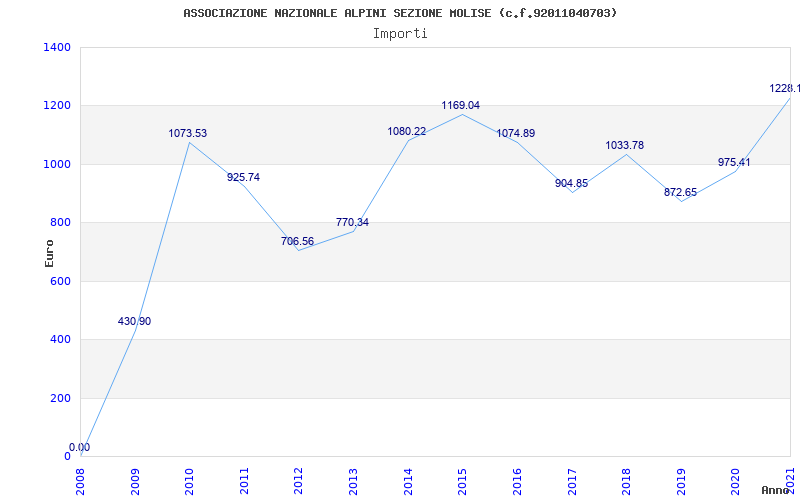Image resolution: width=800 pixels, height=500 pixels.
Task: Click the 400 value on Euro axis
Action: point(60,339)
